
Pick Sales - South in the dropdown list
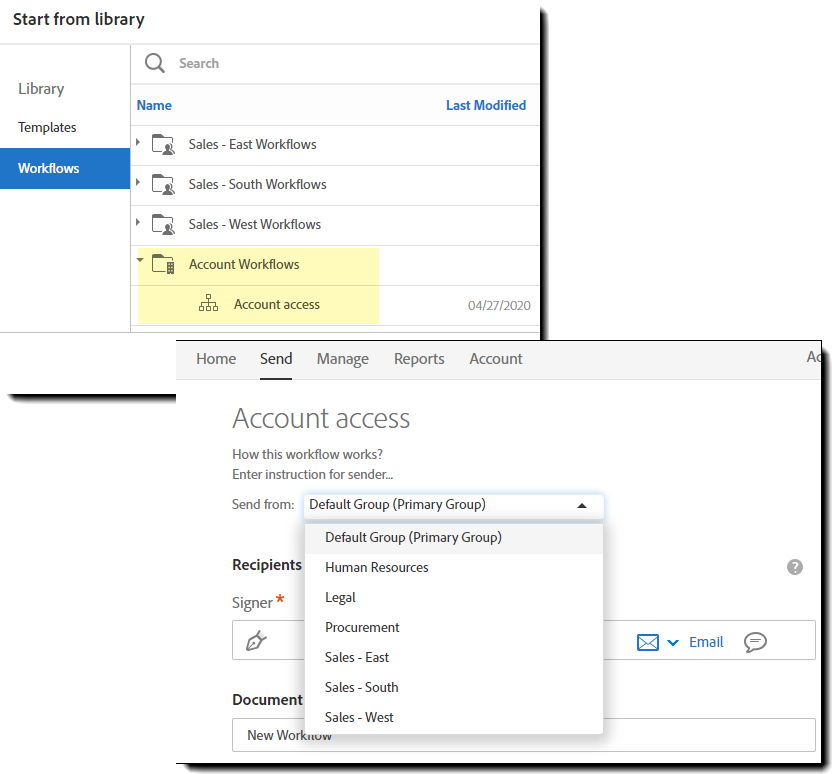[454, 688]
